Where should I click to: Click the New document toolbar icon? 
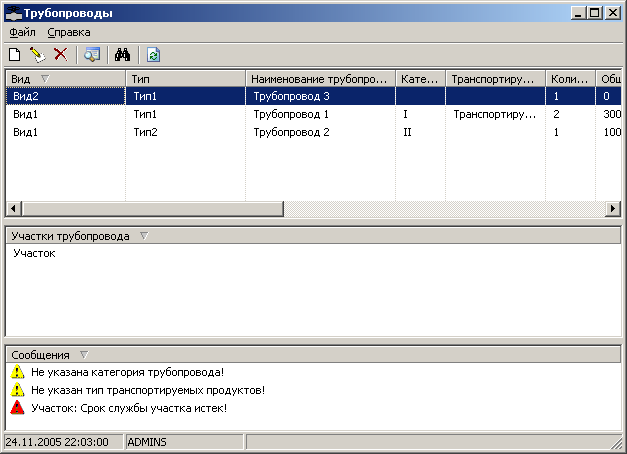pos(15,55)
